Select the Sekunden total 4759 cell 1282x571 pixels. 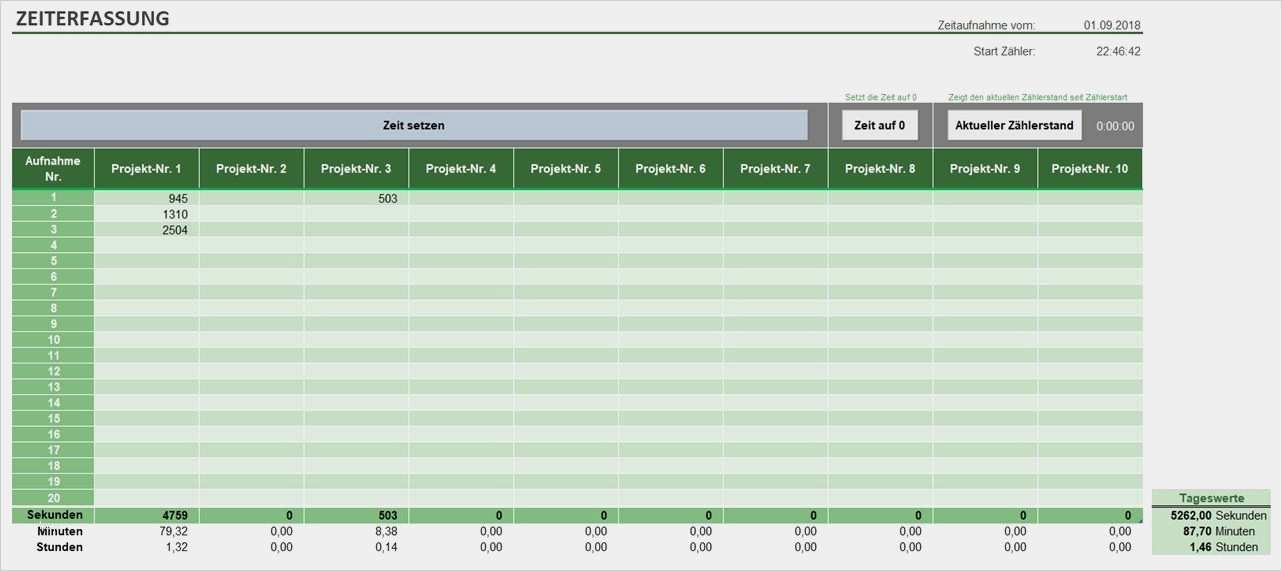(x=147, y=515)
